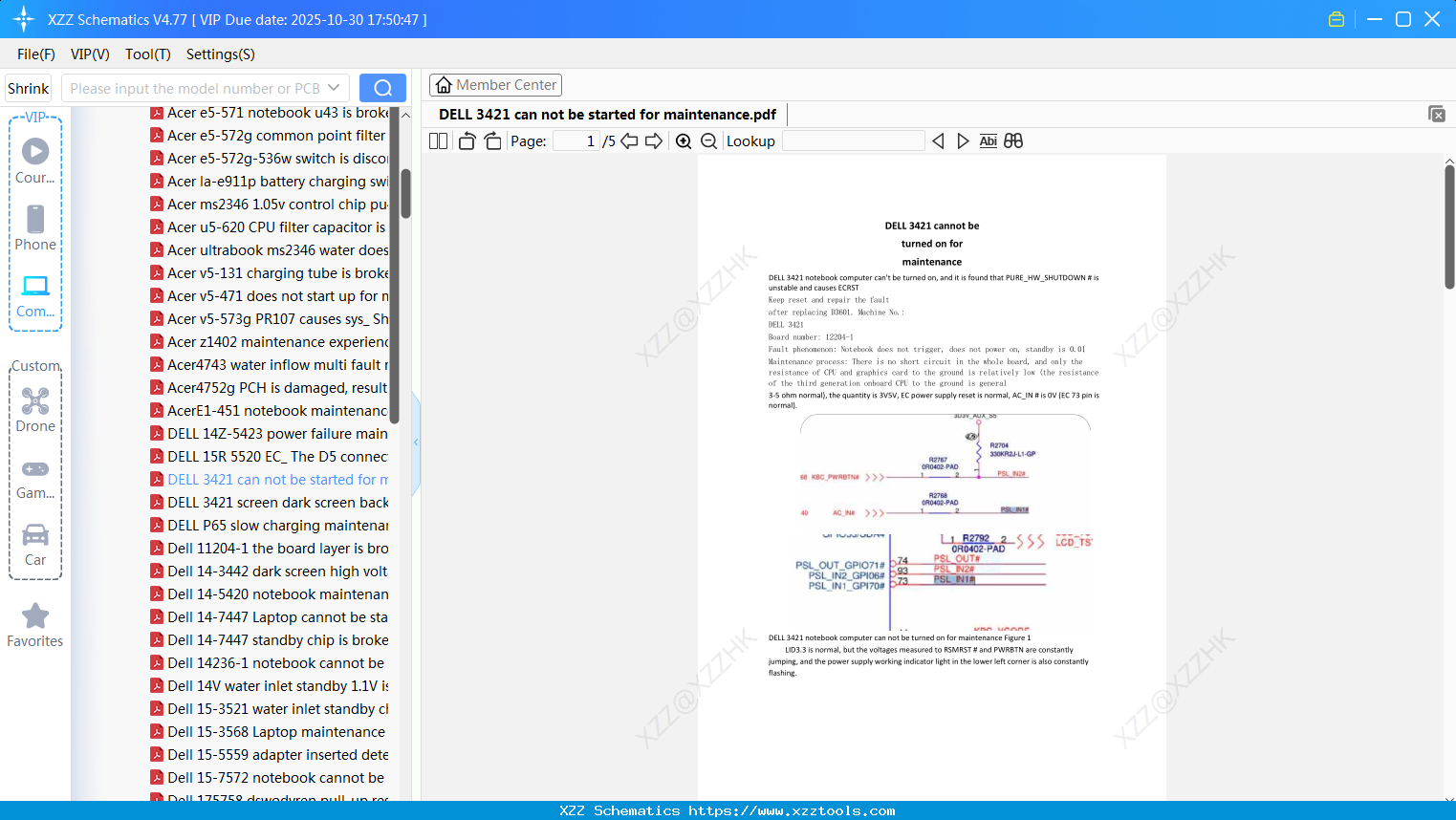Viewport: 1456px width, 820px height.
Task: Open Acer v5-471 does not start file
Action: 269,296
